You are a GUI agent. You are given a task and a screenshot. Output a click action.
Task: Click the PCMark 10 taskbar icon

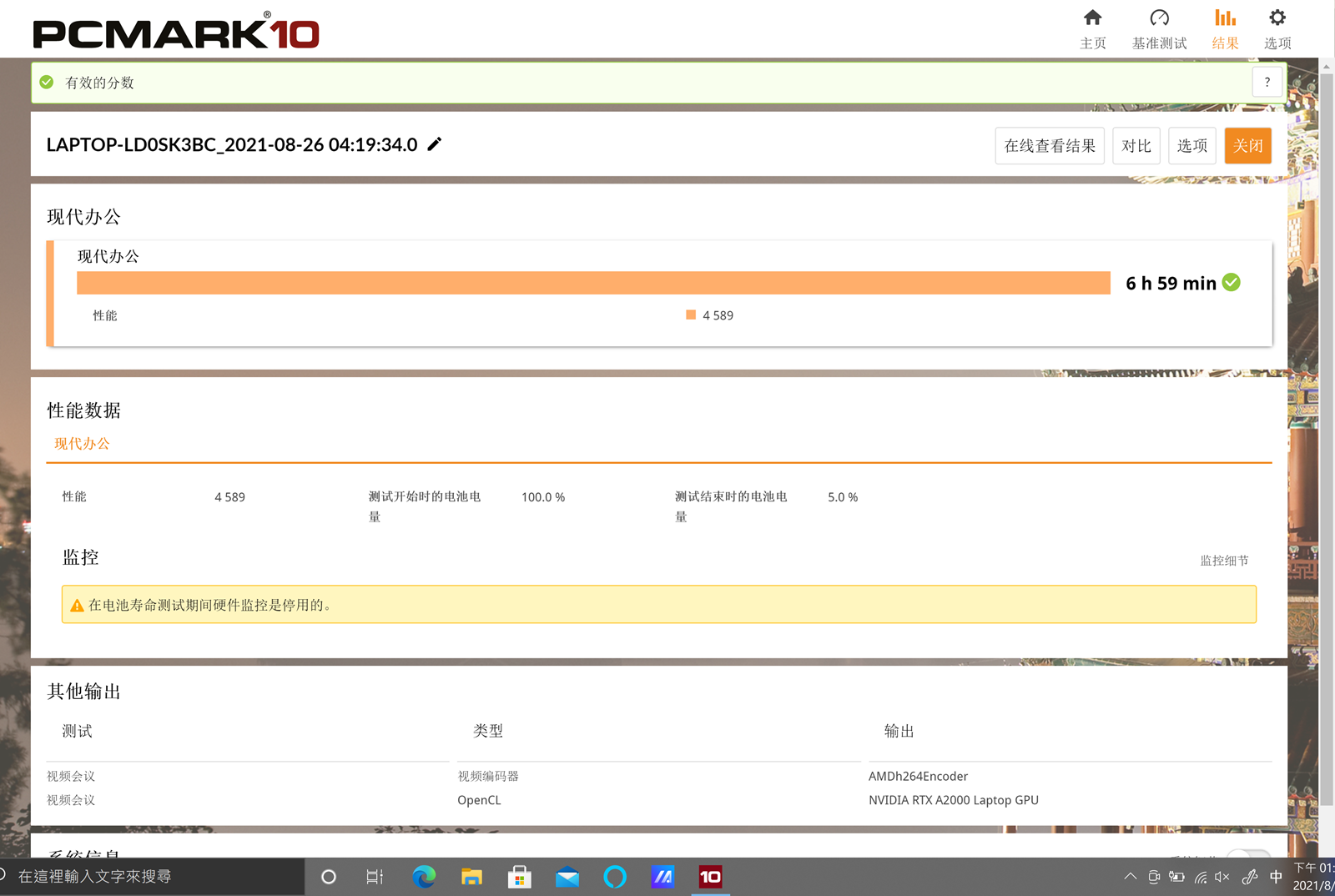(710, 877)
